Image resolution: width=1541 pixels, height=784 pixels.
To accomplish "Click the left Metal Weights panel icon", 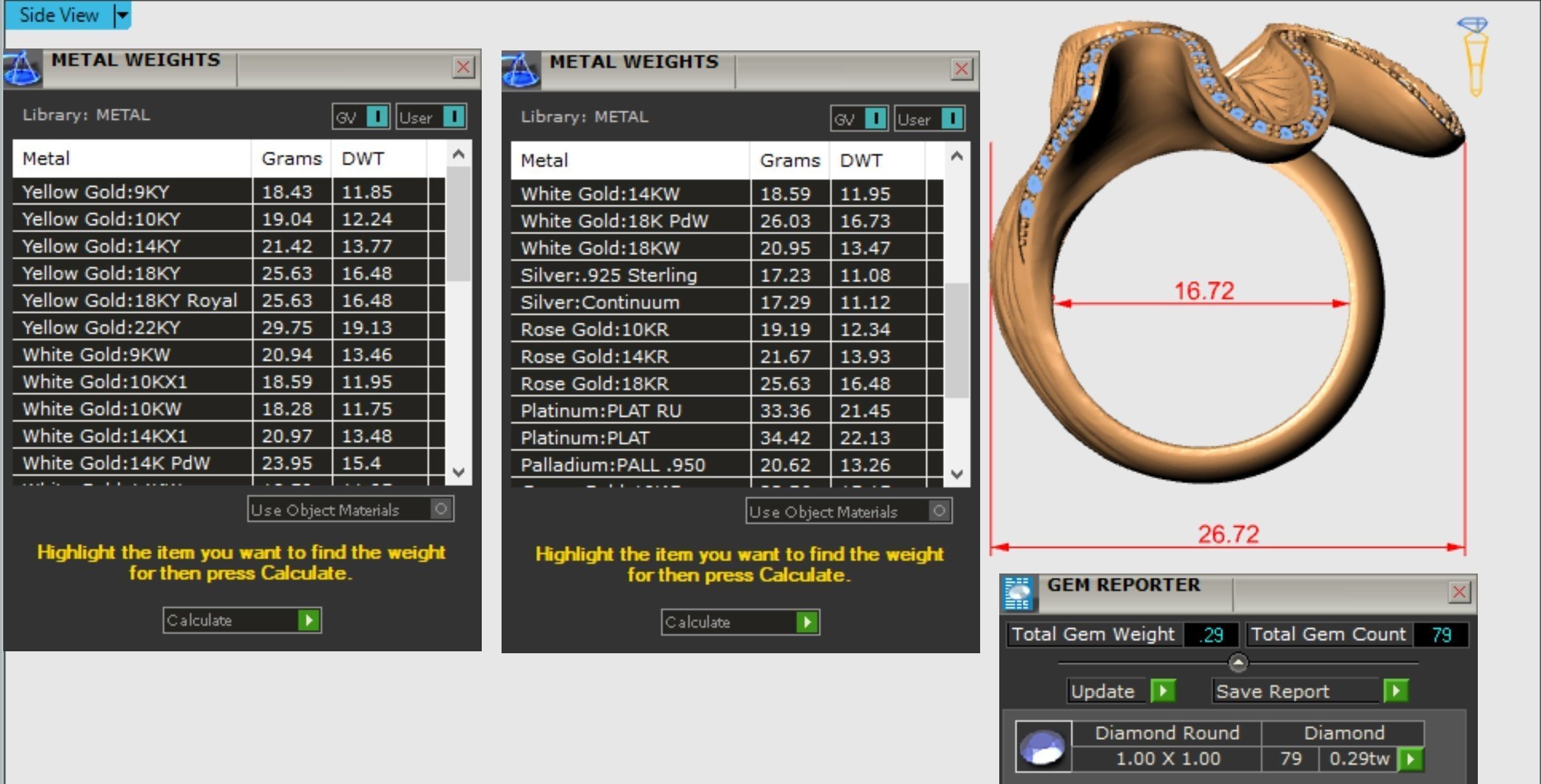I will tap(22, 68).
